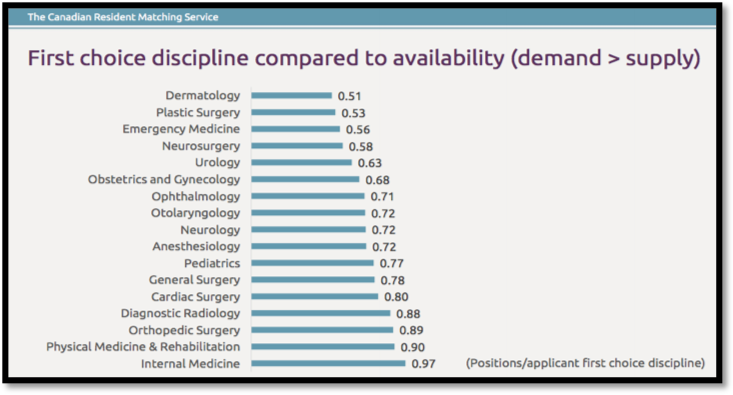Click the Emergency Medicine bar

click(x=295, y=129)
